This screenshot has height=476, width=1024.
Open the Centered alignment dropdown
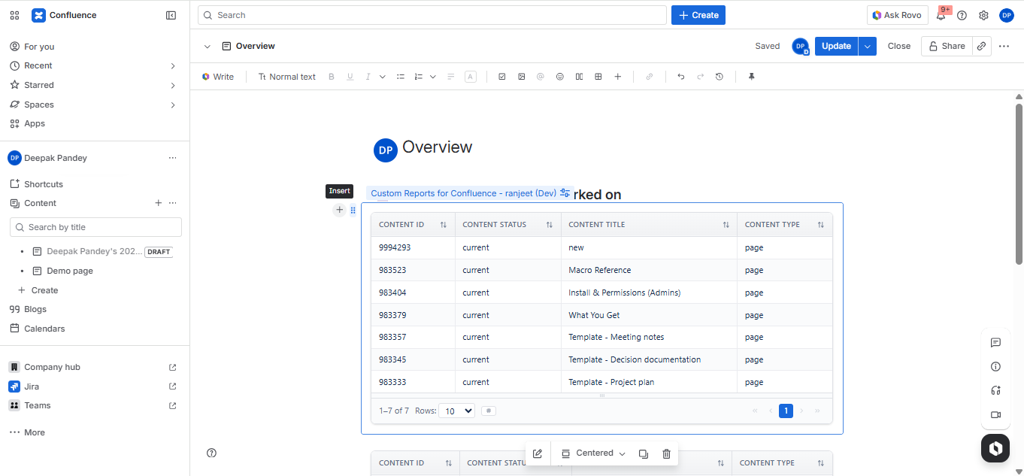pyautogui.click(x=593, y=453)
